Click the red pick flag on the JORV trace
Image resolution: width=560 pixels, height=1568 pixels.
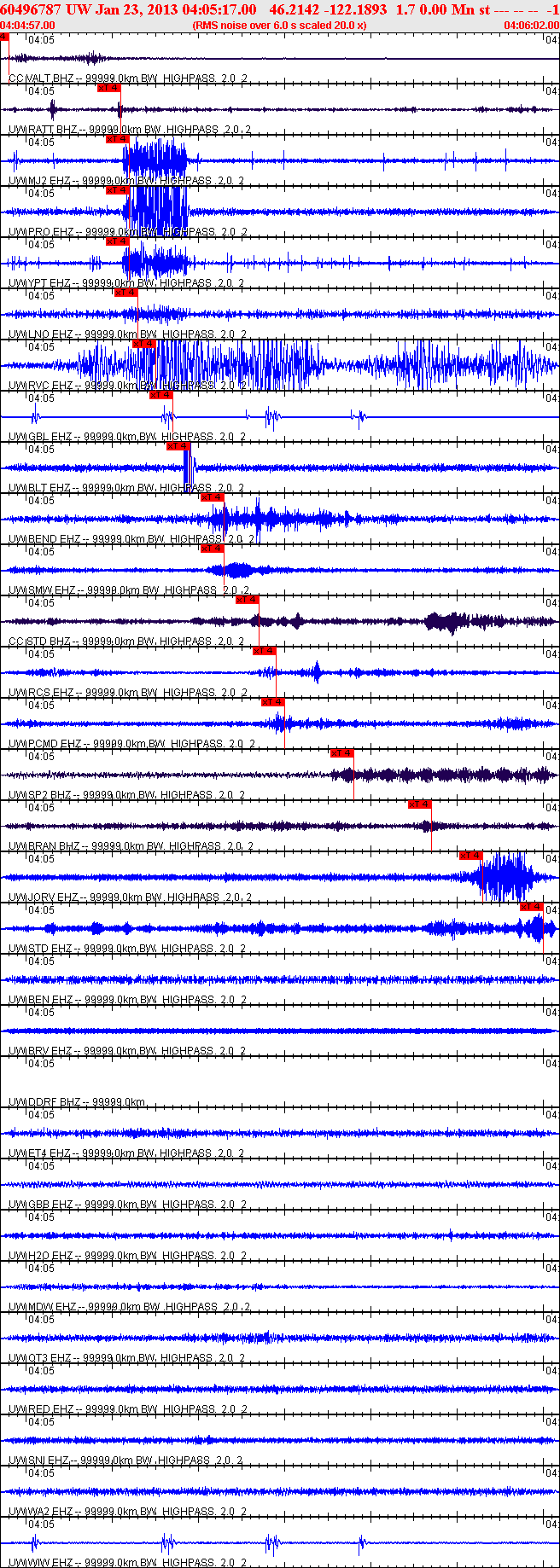pyautogui.click(x=471, y=856)
